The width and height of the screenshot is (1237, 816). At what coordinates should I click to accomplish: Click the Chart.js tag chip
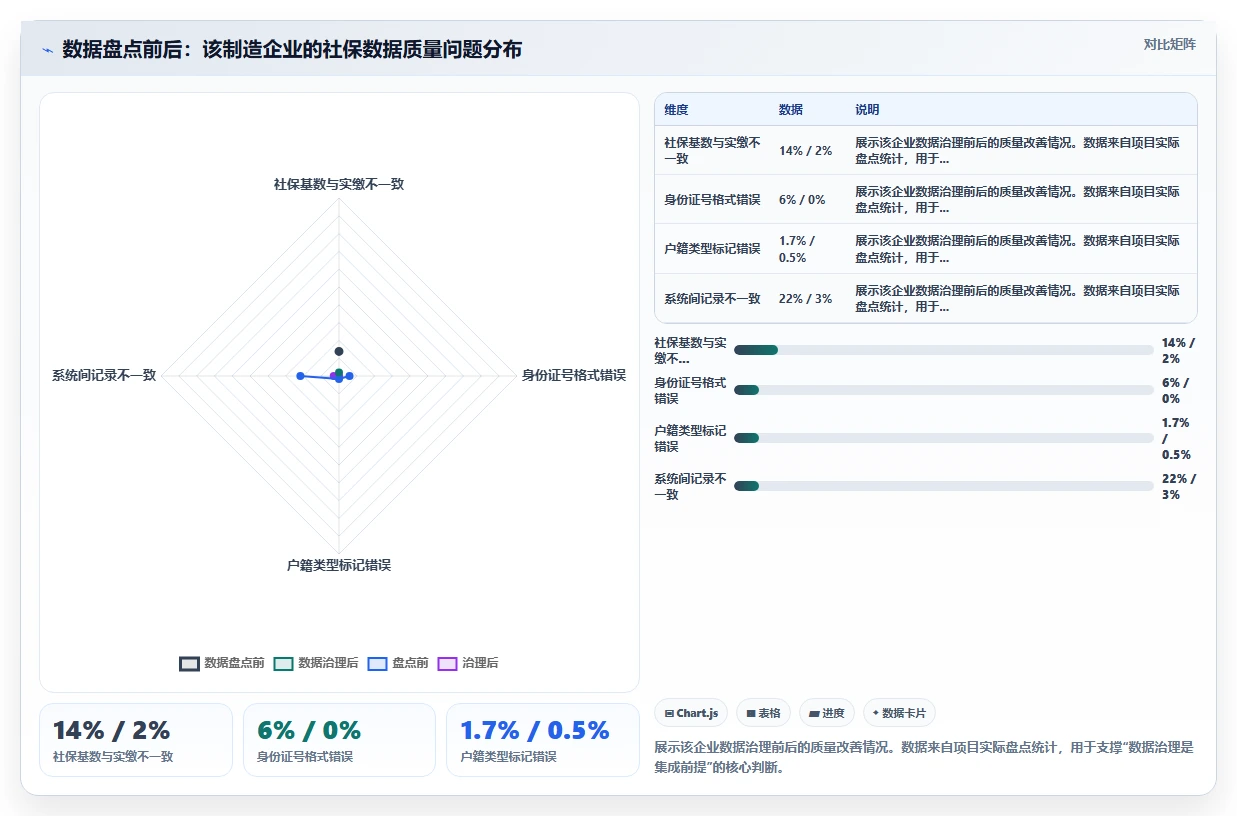coord(691,713)
